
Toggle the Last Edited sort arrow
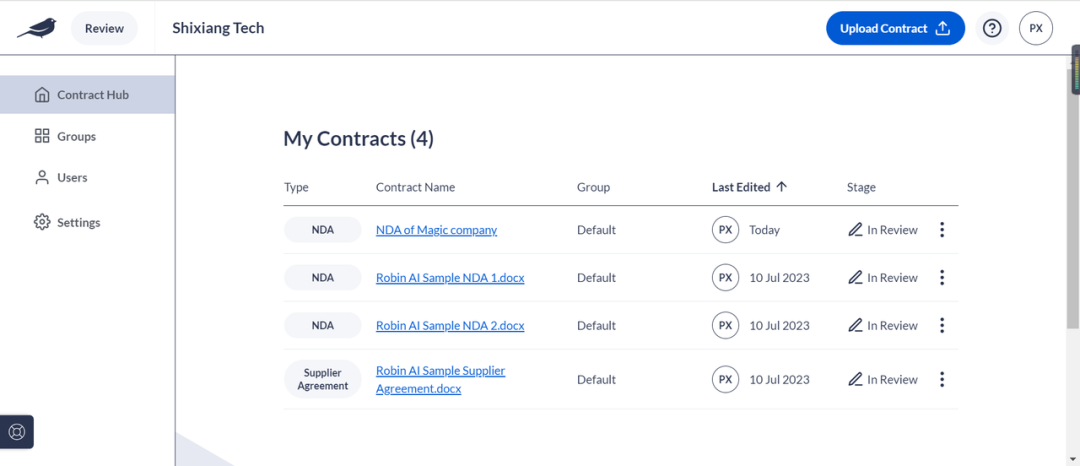click(x=781, y=187)
